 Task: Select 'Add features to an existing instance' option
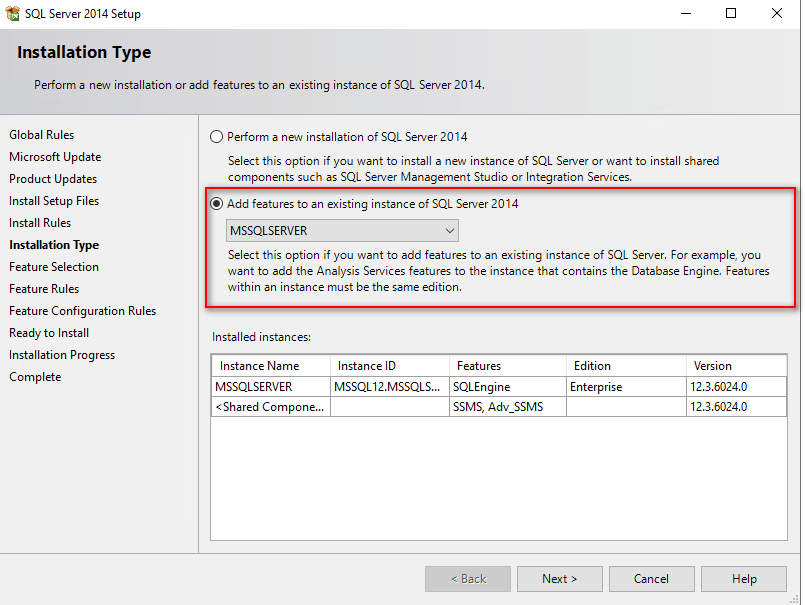point(216,203)
